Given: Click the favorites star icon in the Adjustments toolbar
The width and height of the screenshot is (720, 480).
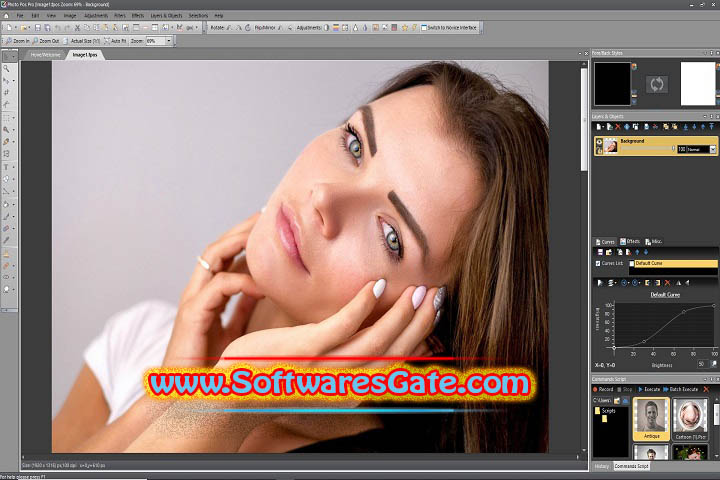Looking at the screenshot, I should click(405, 28).
